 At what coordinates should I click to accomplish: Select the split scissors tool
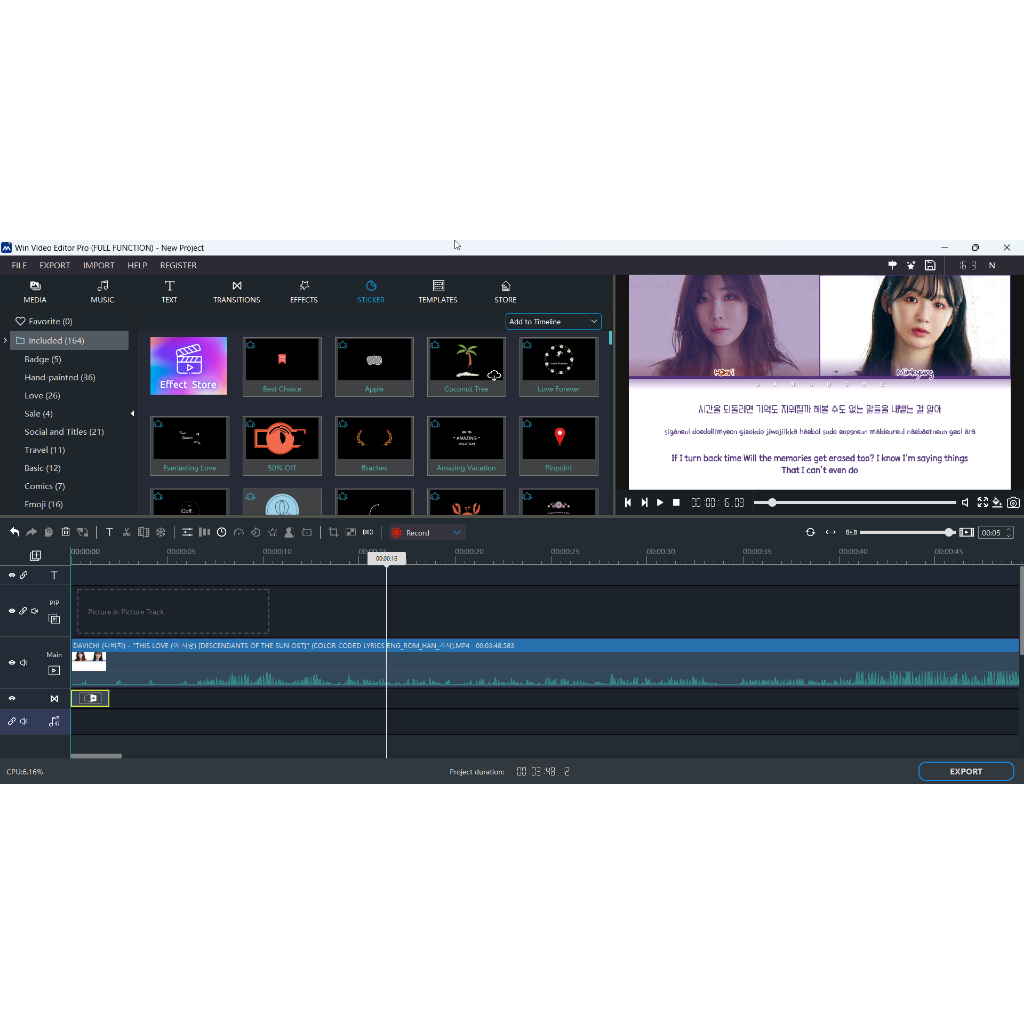126,532
